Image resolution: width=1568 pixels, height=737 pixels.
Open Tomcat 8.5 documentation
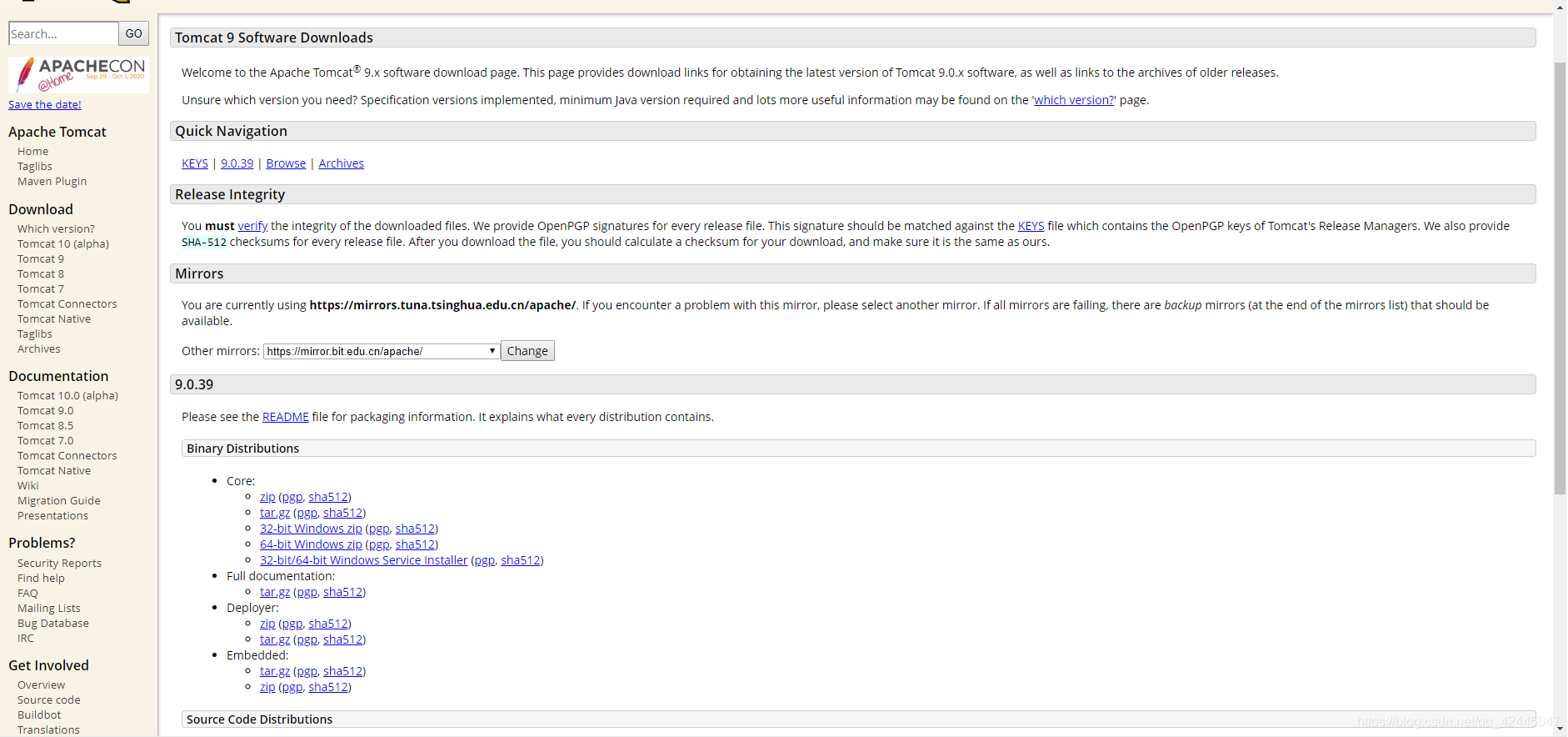click(x=46, y=426)
